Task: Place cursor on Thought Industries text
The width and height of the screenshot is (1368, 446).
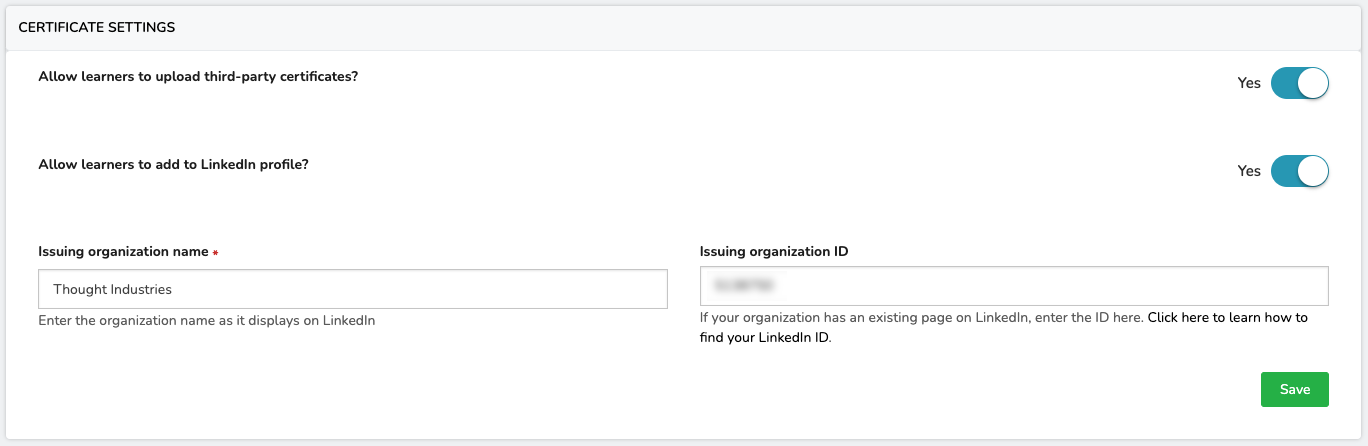Action: pos(113,289)
